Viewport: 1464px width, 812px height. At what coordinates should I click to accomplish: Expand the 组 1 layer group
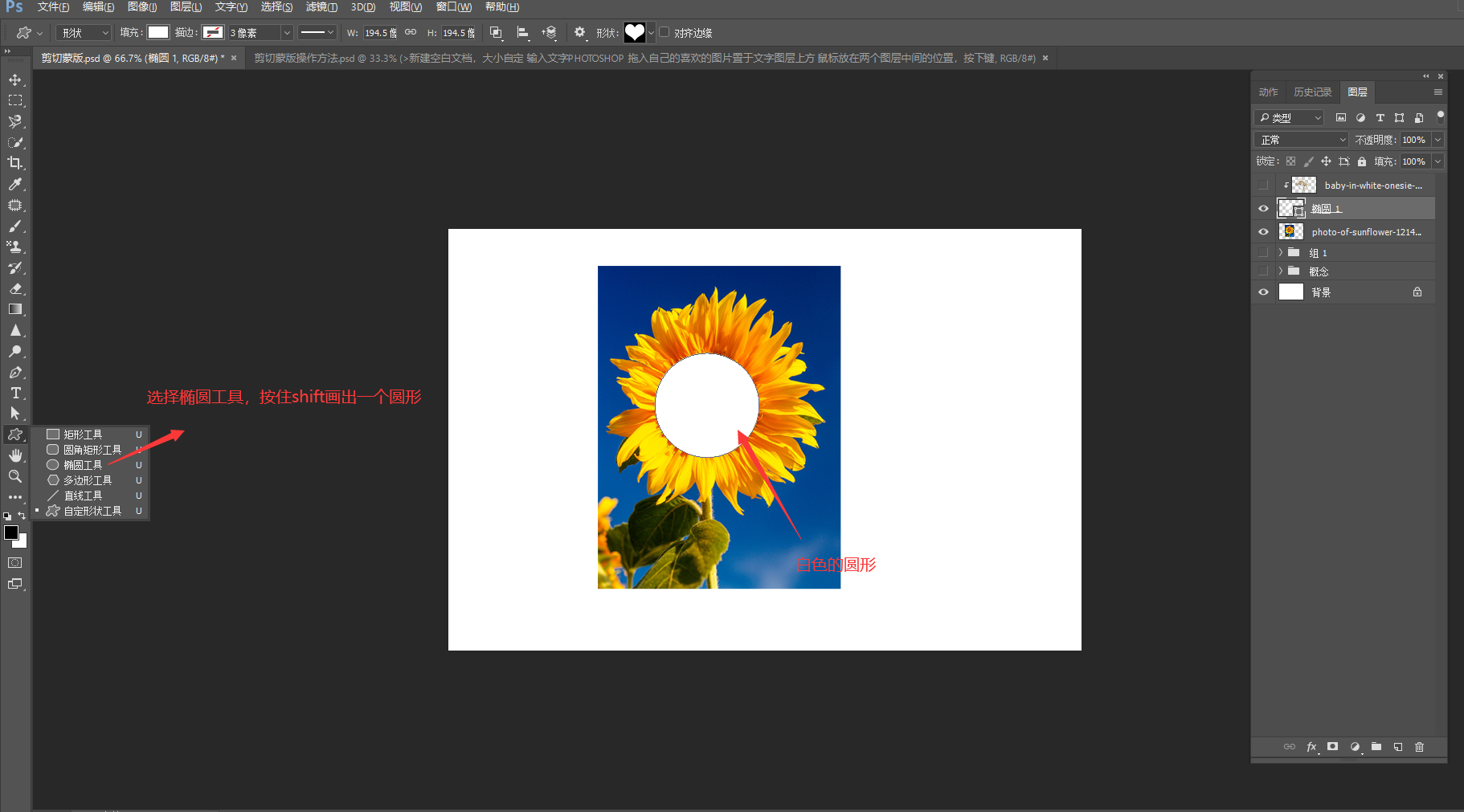point(1281,252)
